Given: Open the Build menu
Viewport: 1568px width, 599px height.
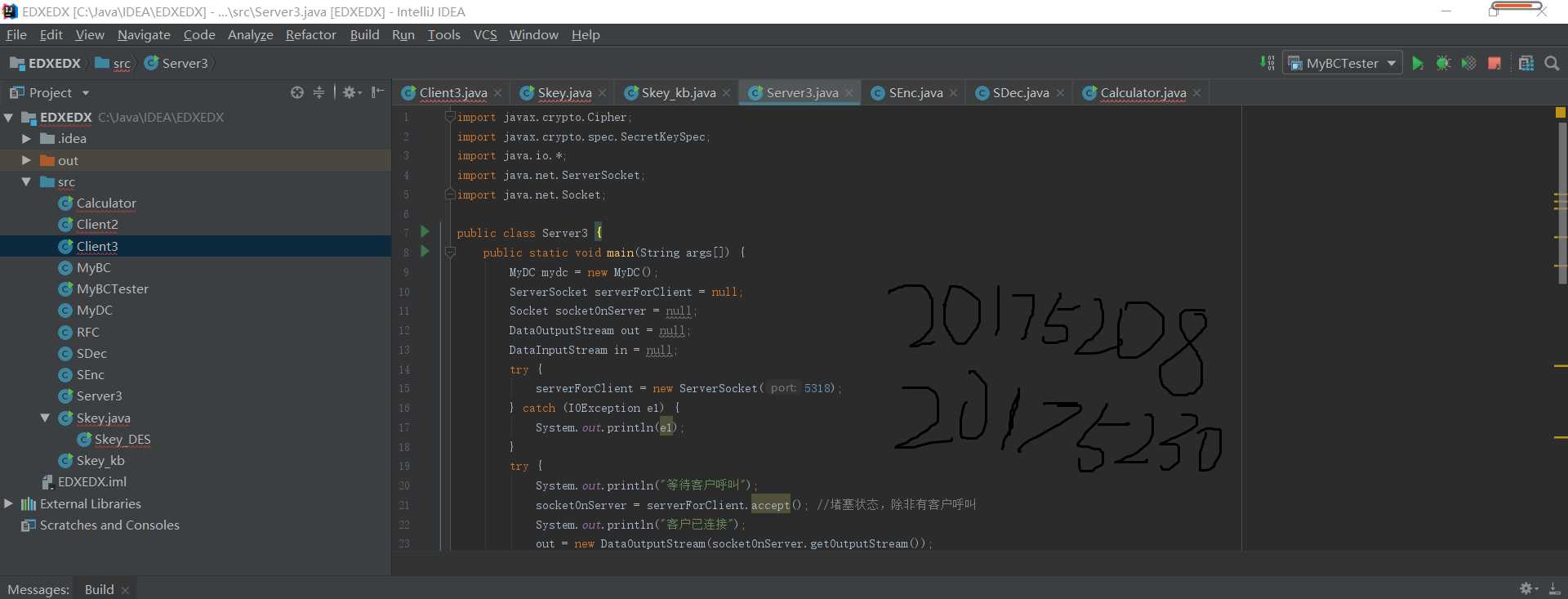Looking at the screenshot, I should [x=364, y=34].
